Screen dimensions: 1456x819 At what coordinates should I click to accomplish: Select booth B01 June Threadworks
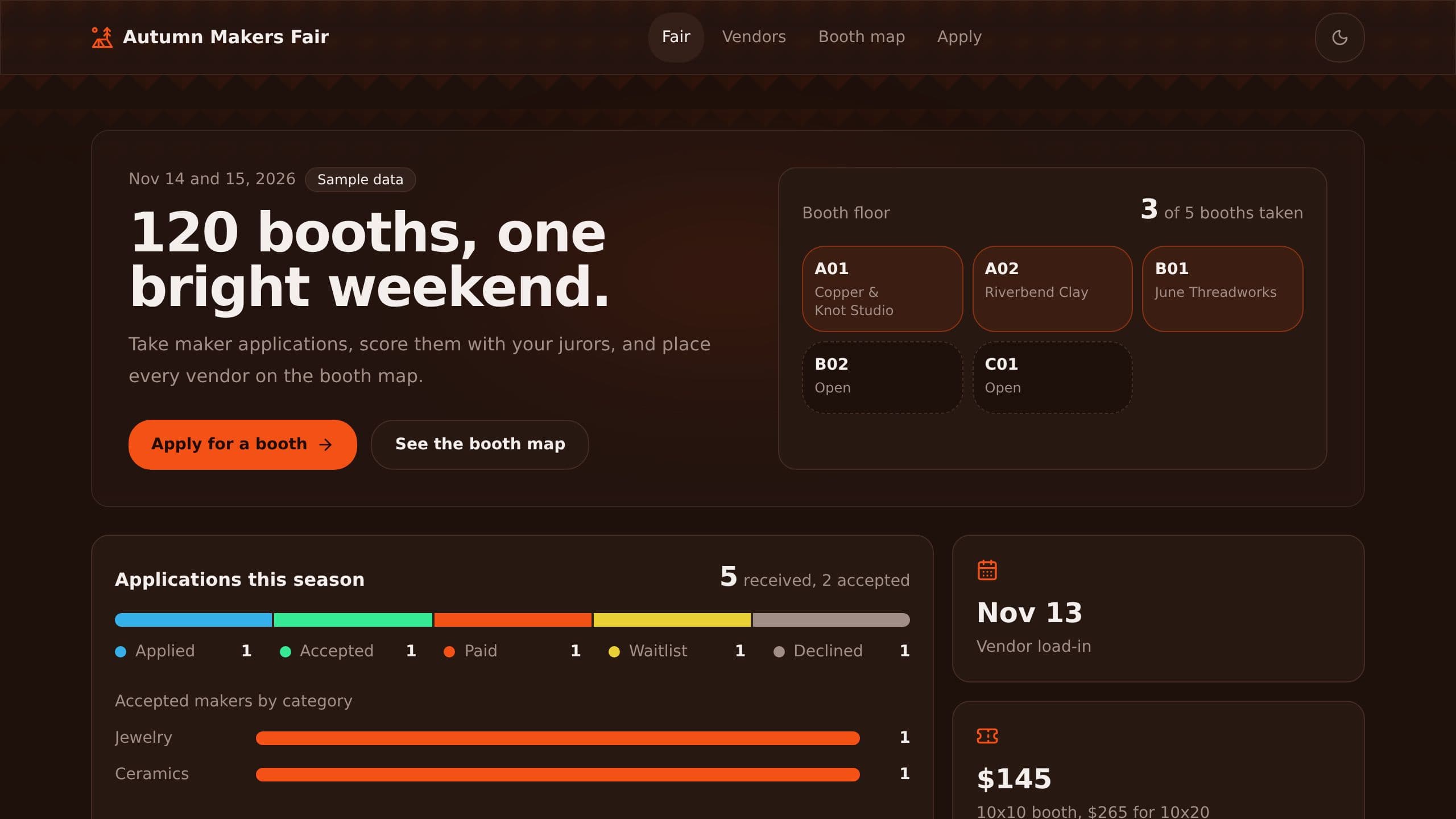[x=1222, y=289]
